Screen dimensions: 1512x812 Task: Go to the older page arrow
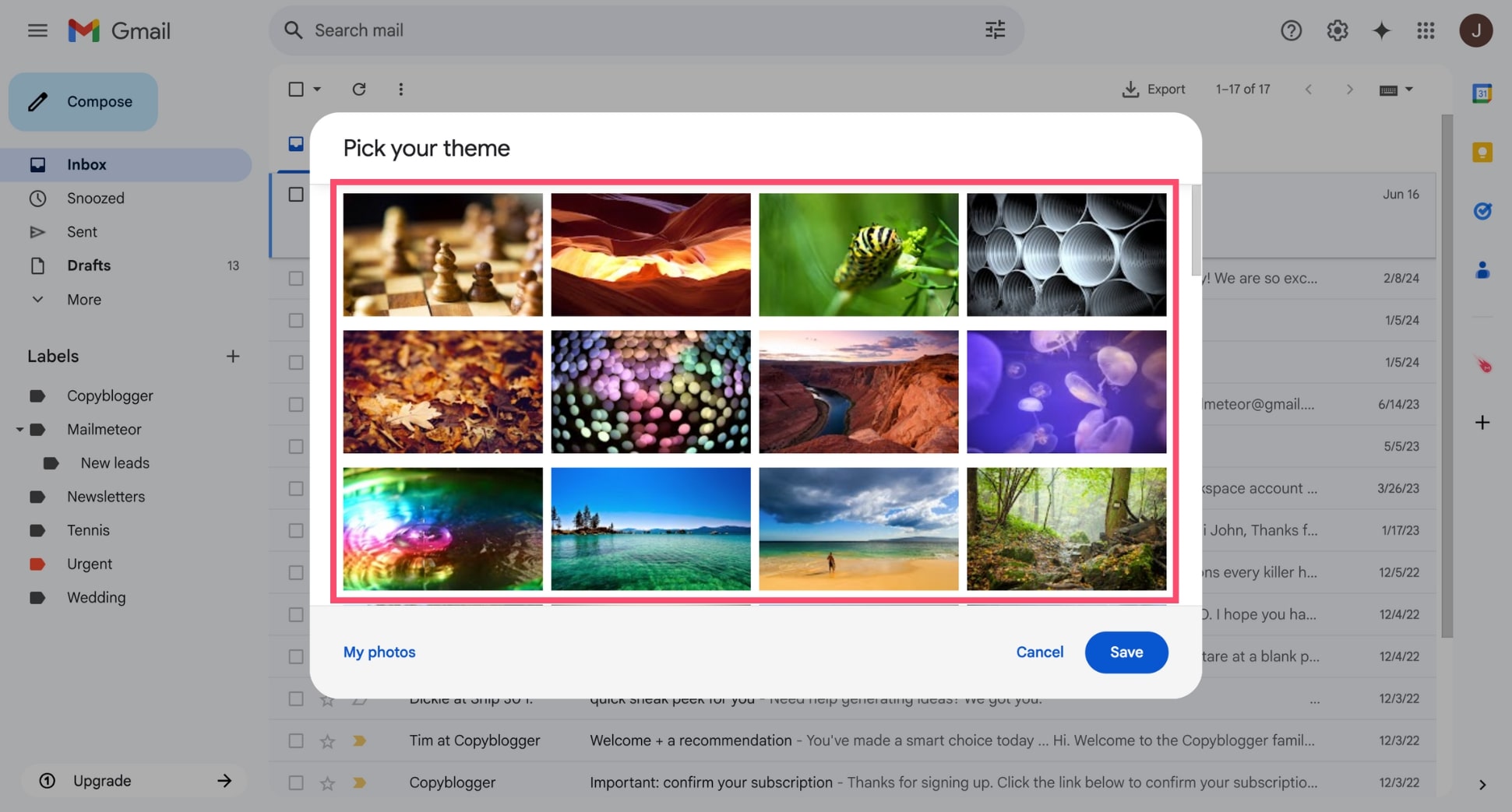click(1349, 90)
